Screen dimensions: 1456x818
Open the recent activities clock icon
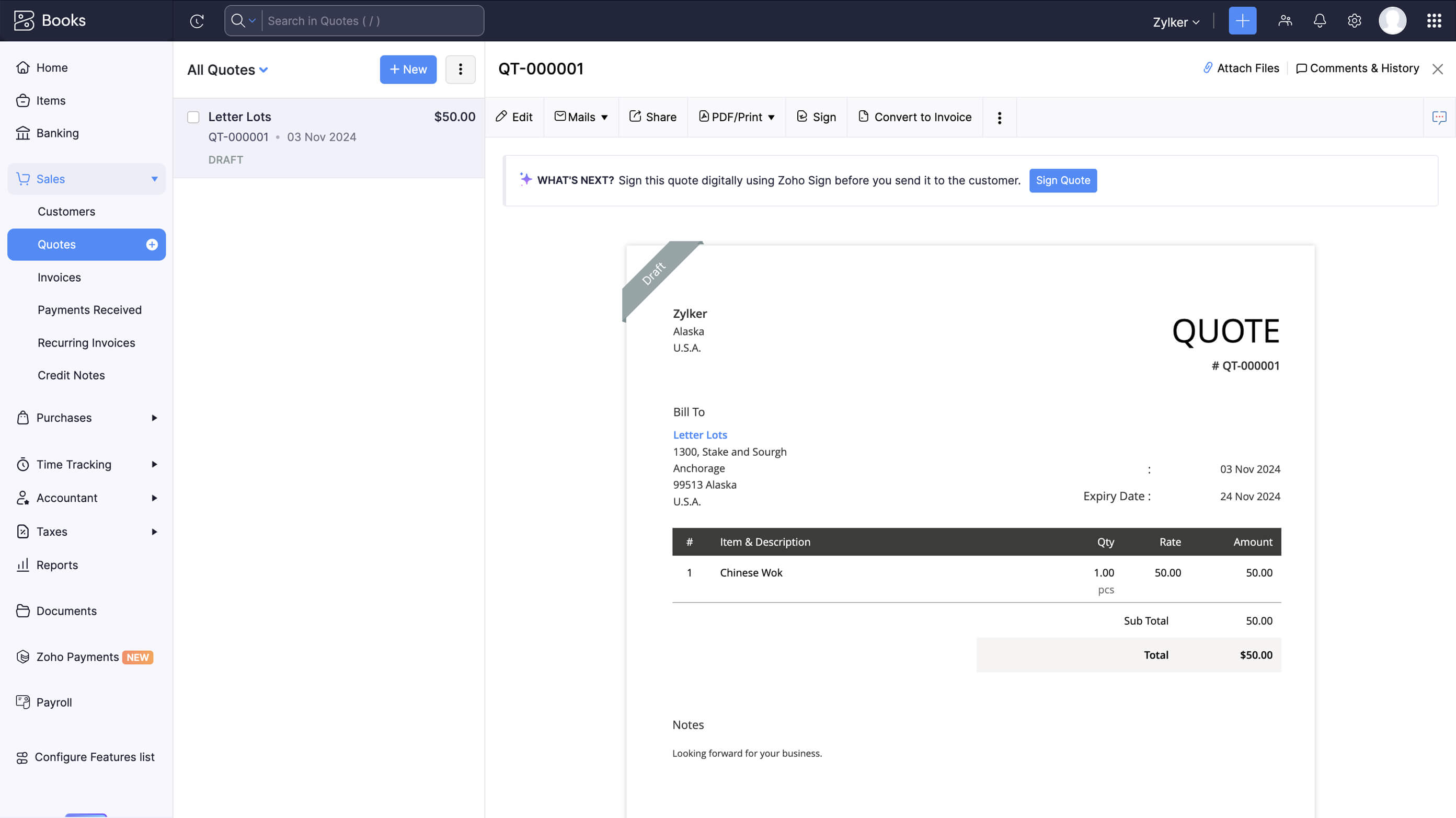pos(197,20)
